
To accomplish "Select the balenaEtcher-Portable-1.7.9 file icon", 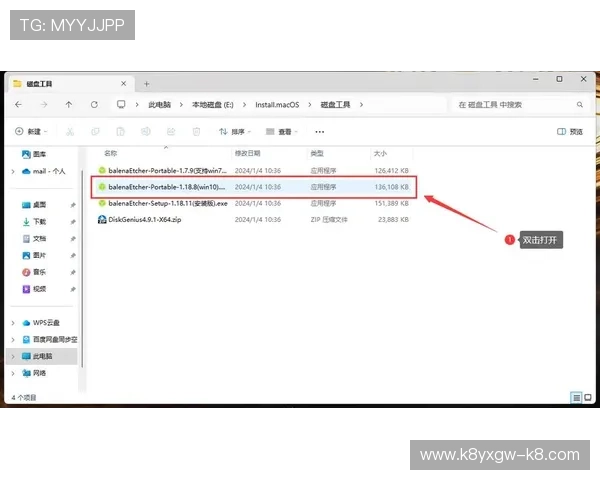I will pyautogui.click(x=101, y=170).
